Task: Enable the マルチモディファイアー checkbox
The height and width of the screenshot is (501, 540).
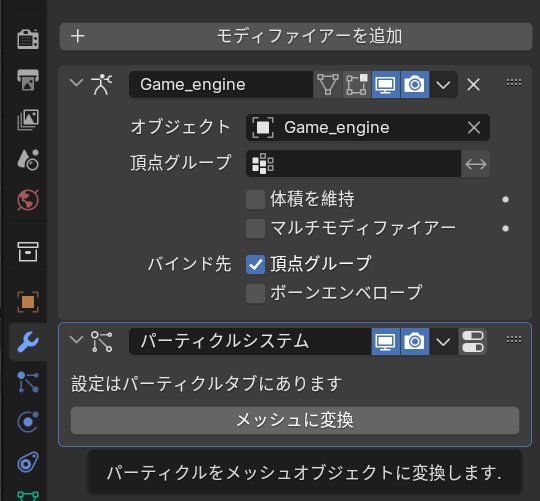Action: [x=255, y=229]
